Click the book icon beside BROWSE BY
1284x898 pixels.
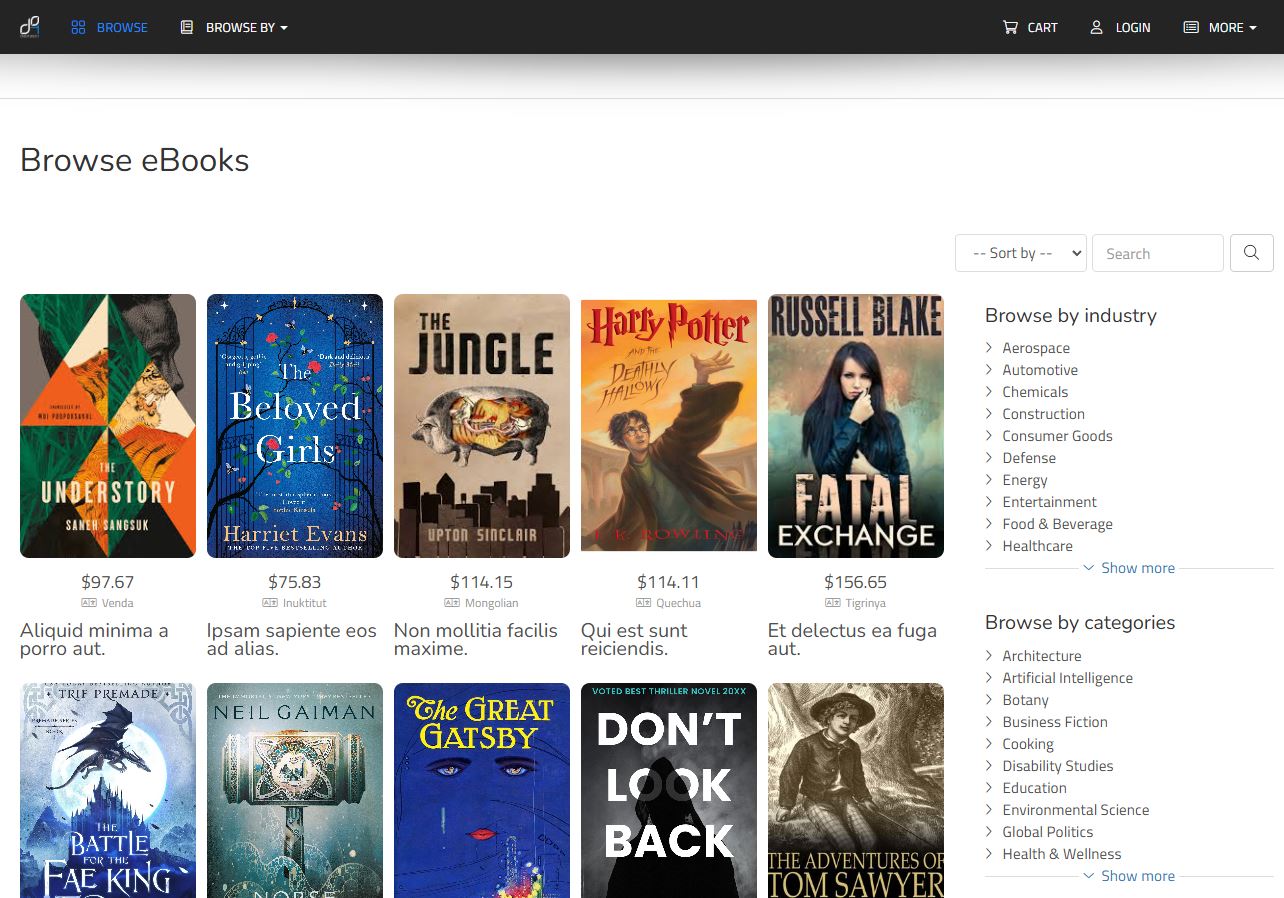click(186, 27)
